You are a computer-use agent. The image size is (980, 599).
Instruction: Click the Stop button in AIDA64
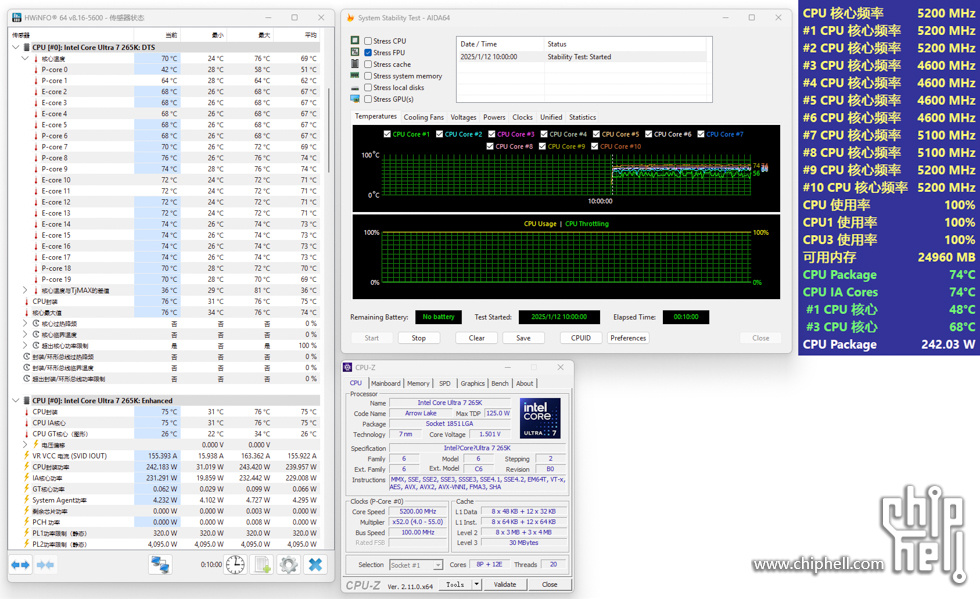(x=419, y=338)
